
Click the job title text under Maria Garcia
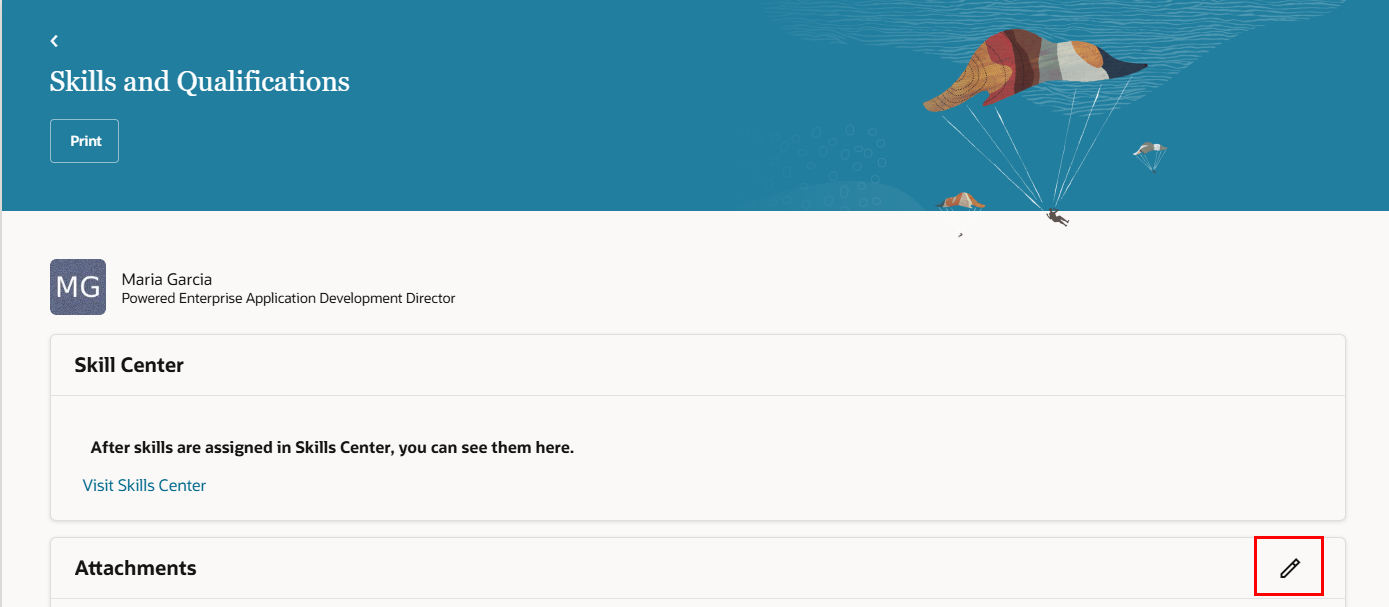288,298
